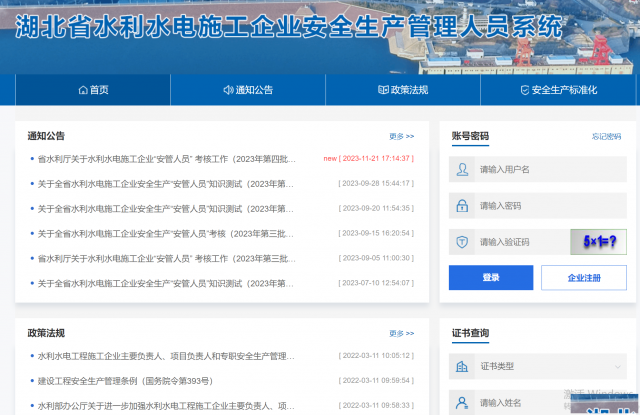This screenshot has width=640, height=415.
Task: Click the user icon in username field
Action: pos(462,169)
